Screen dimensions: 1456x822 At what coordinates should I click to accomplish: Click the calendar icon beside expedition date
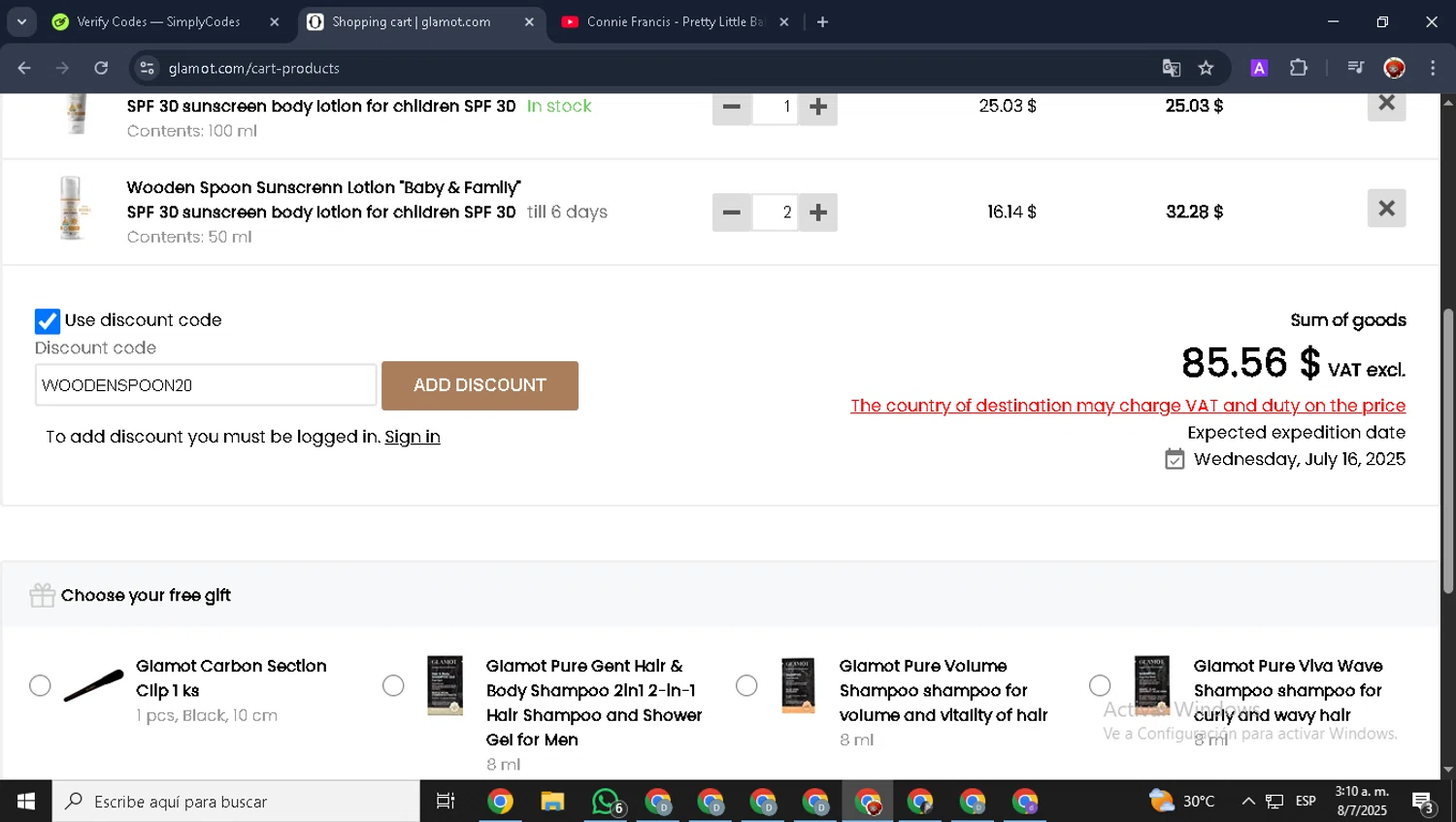(1175, 459)
